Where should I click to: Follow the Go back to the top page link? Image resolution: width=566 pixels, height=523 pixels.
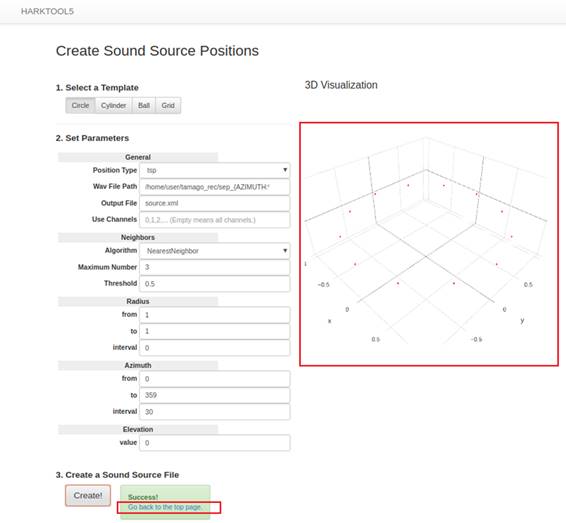click(165, 507)
